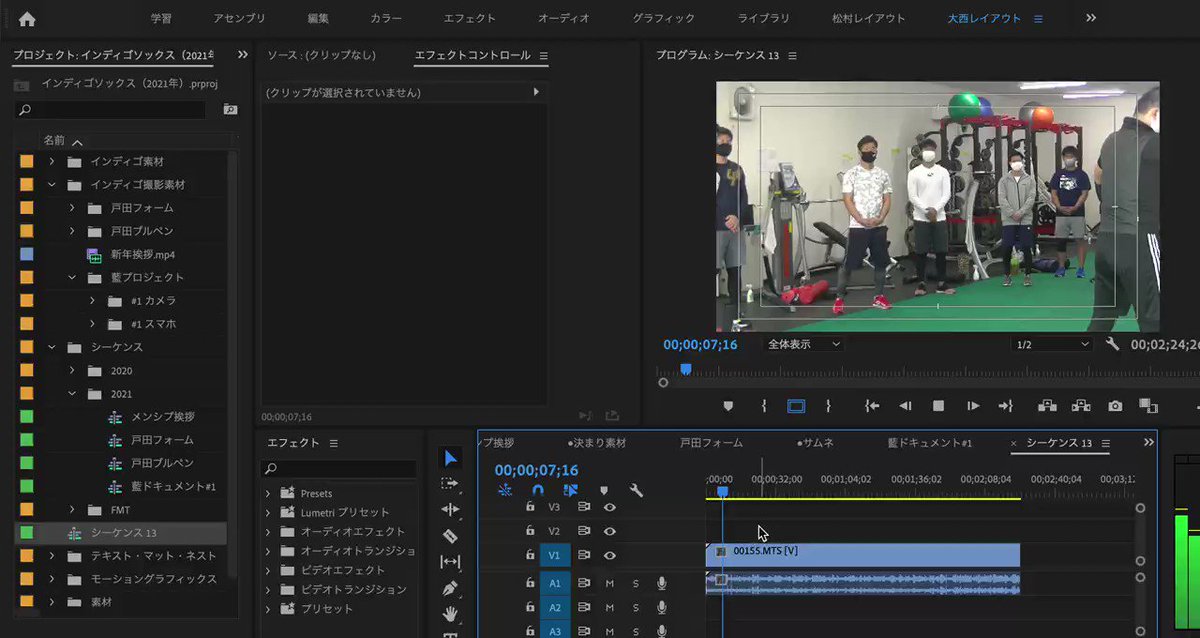Switch to the カラー workspace tab
Viewport: 1200px width, 638px height.
coord(386,18)
